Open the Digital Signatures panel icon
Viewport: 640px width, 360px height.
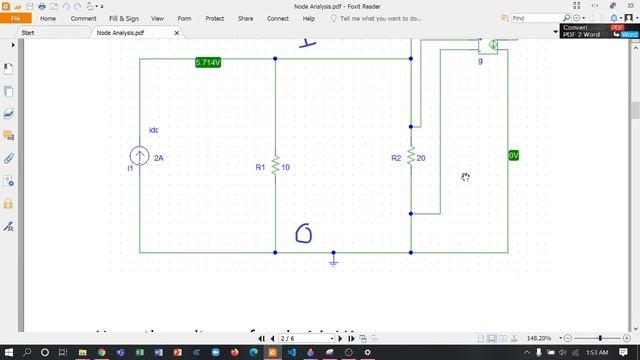click(8, 226)
